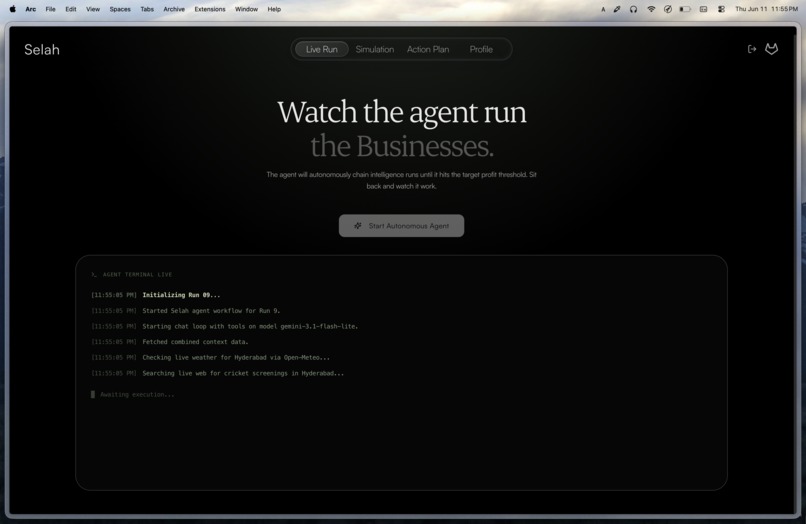
Task: Open the cat avatar icon in the top right
Action: point(772,49)
